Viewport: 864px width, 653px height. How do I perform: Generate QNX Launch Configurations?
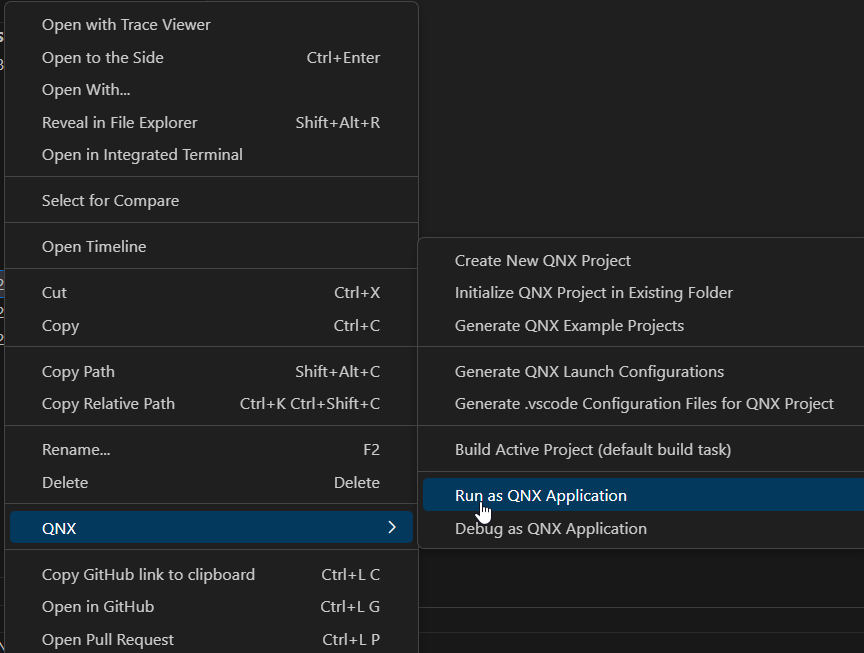coord(644,371)
